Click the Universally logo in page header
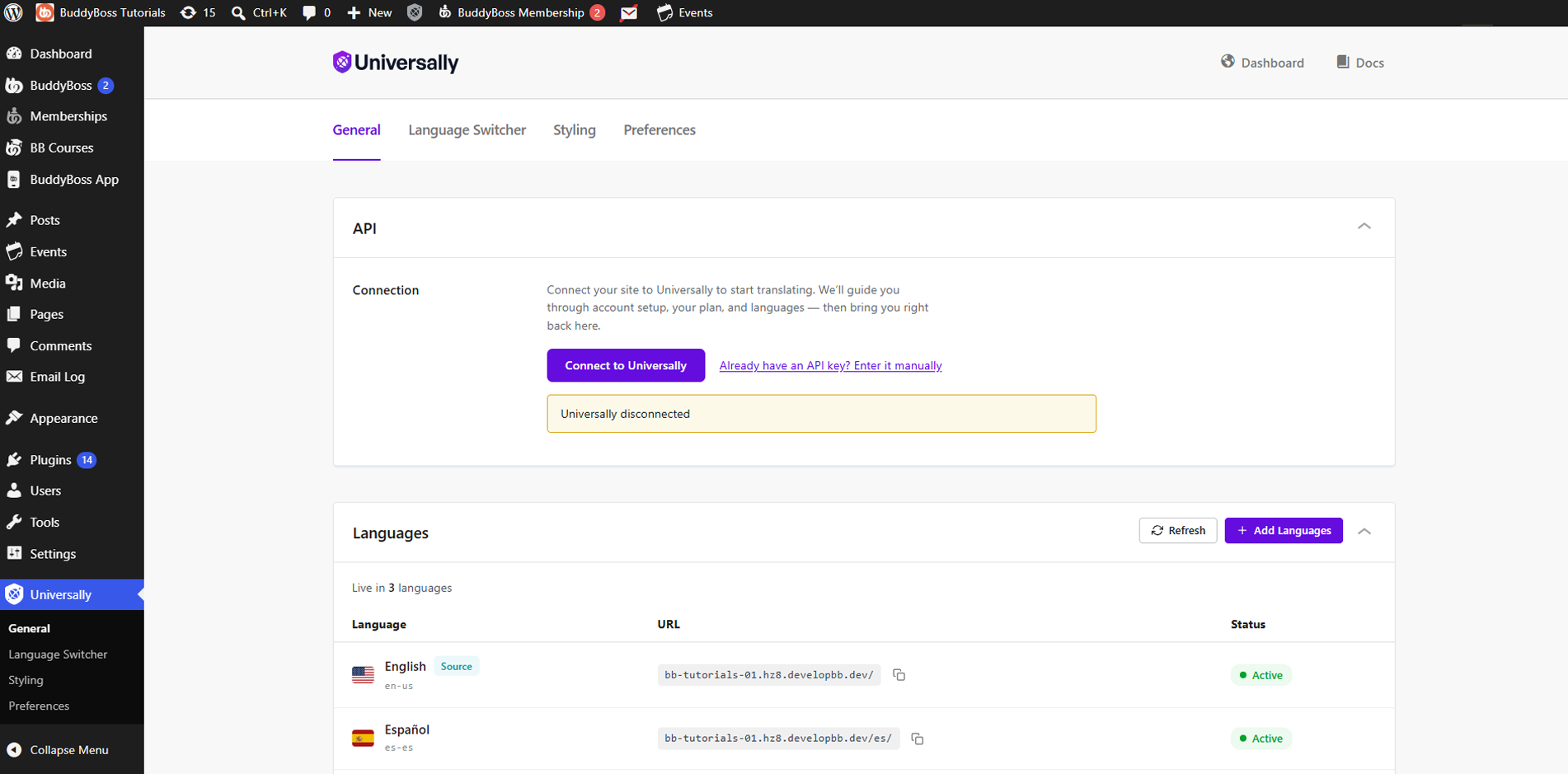Screen dimensions: 1568x774 396,63
